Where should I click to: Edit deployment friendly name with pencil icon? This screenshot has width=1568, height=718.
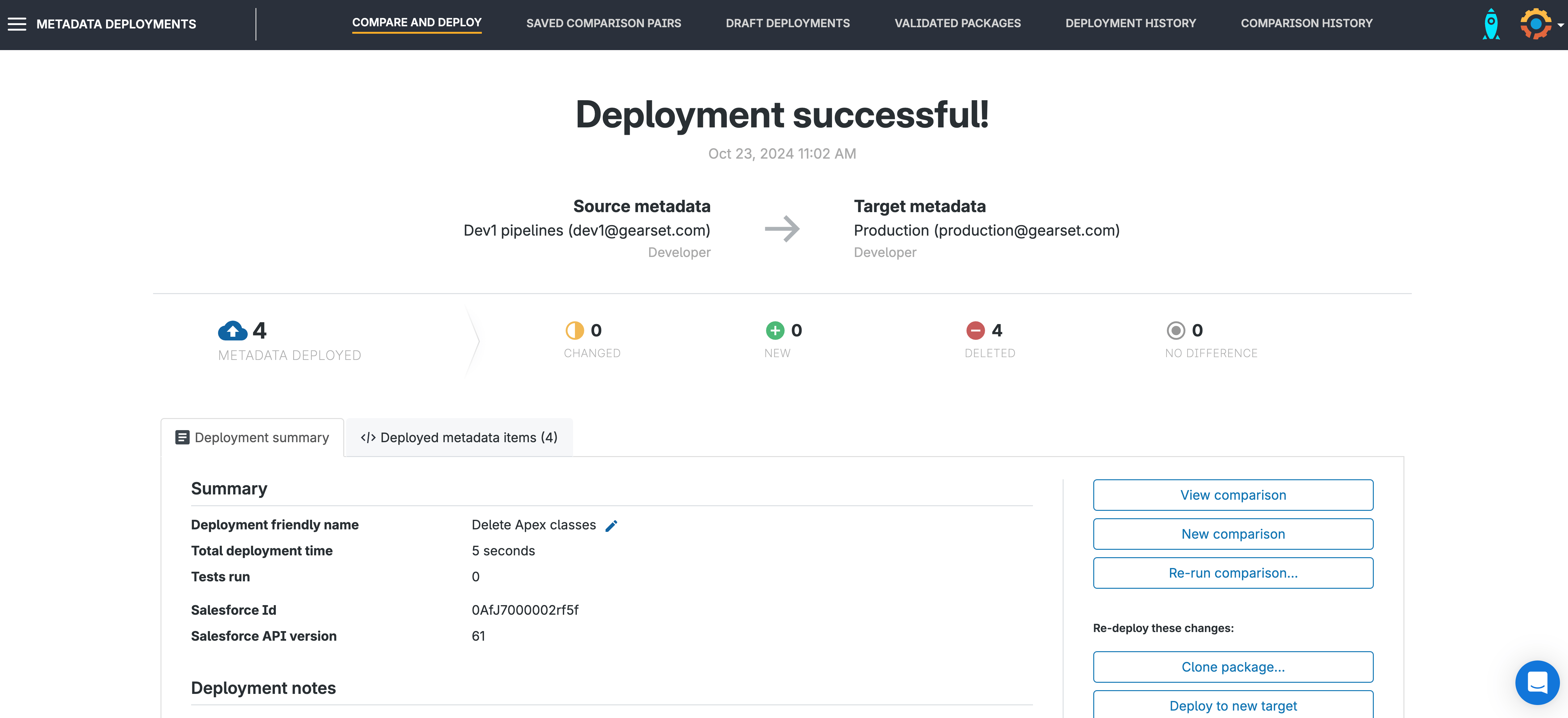[611, 526]
